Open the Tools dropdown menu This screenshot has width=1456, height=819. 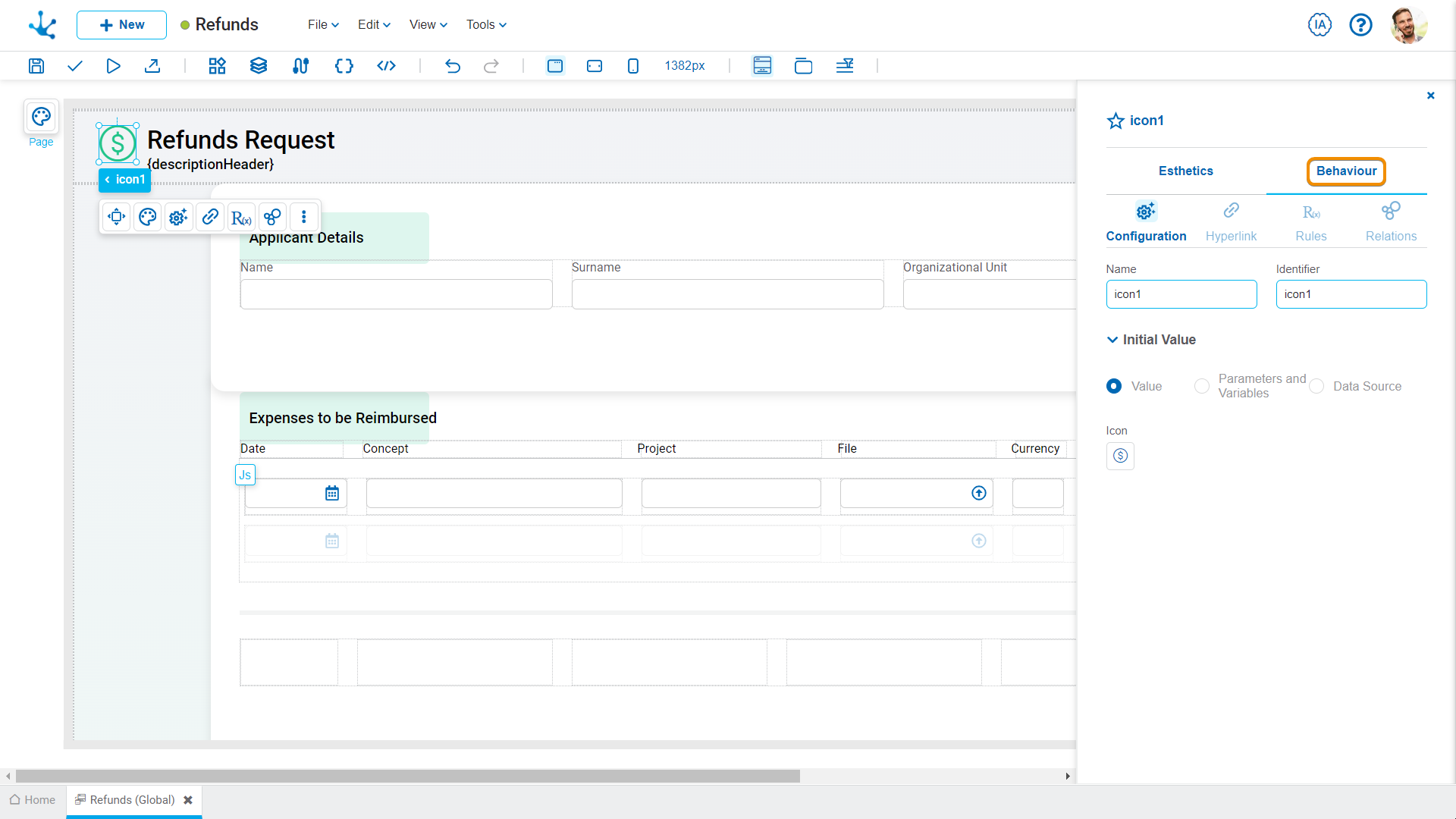tap(486, 25)
